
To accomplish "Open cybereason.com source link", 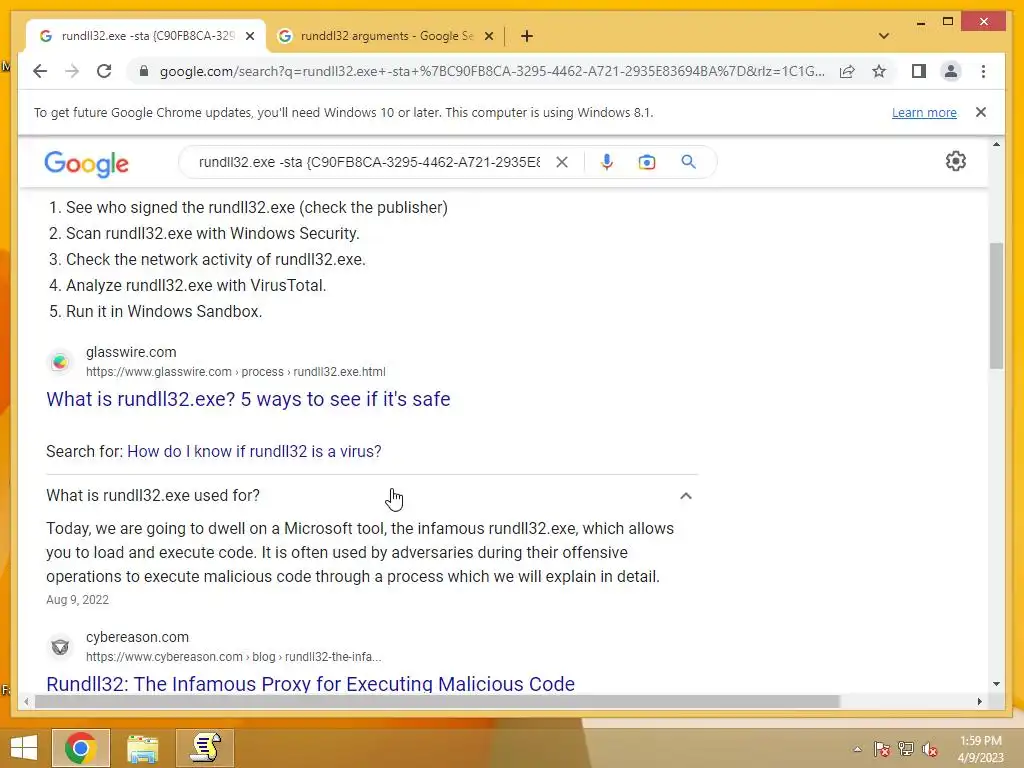I will tap(234, 657).
